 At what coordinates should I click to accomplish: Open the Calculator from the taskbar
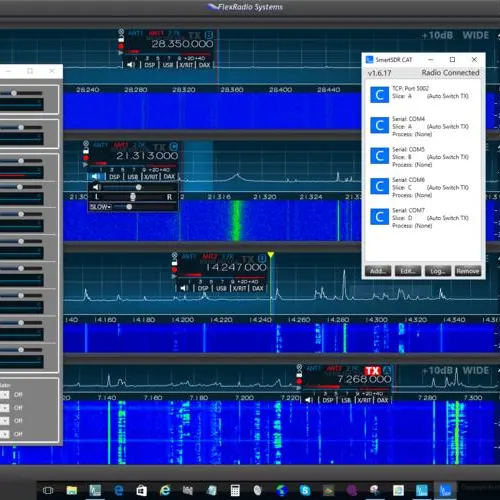coord(235,490)
